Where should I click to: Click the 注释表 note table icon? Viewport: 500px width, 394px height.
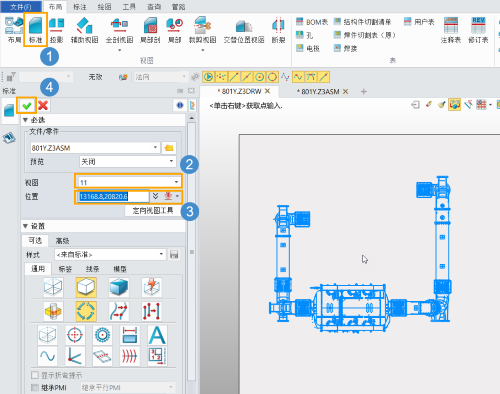(451, 30)
